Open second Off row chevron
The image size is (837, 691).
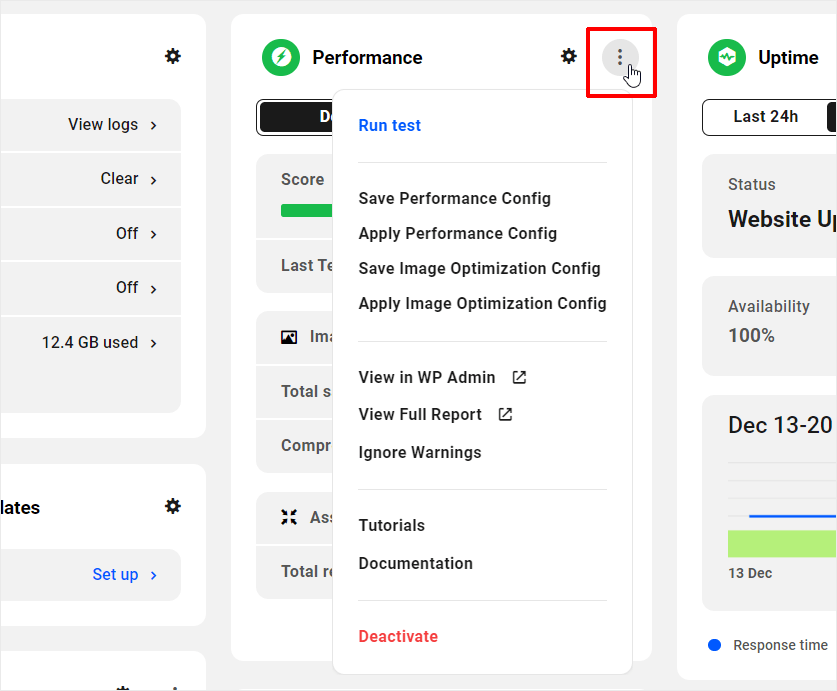pos(154,289)
